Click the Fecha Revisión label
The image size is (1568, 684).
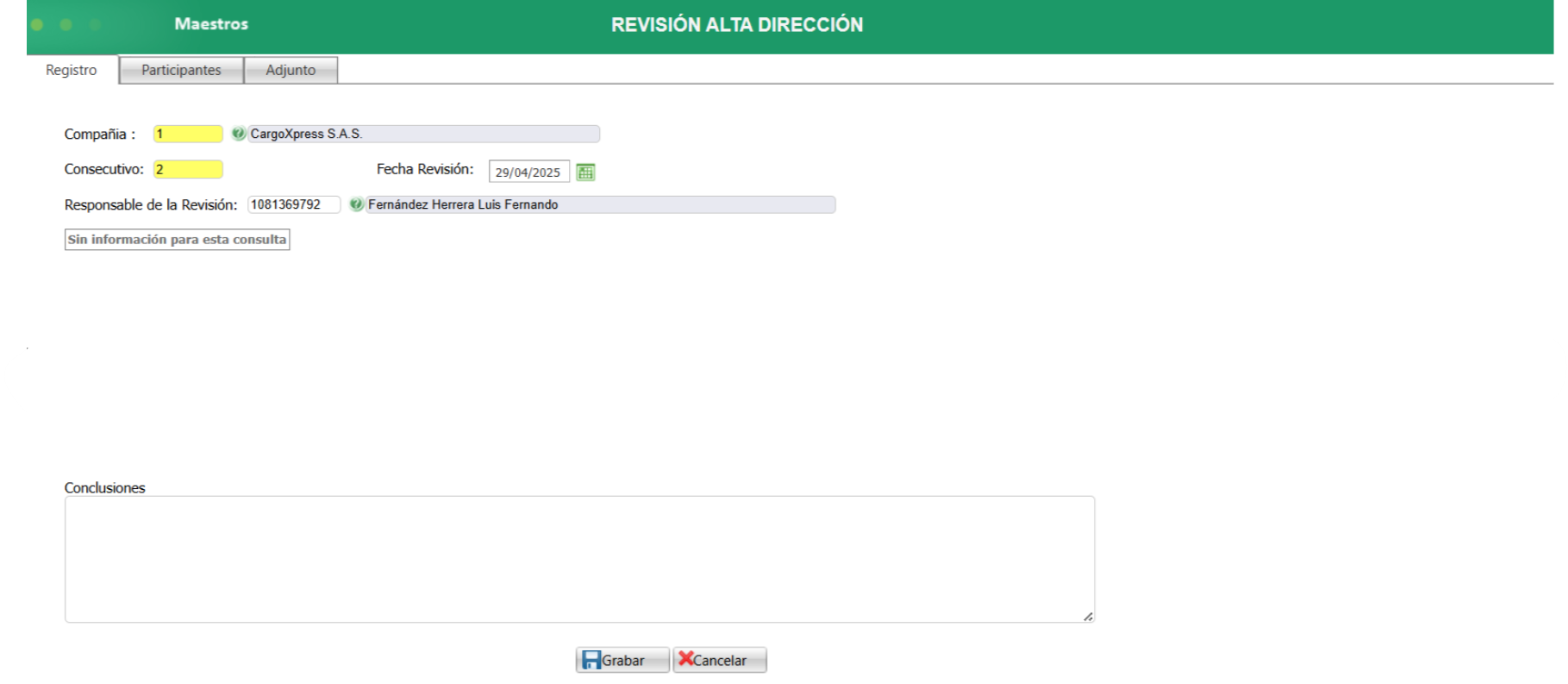coord(425,169)
